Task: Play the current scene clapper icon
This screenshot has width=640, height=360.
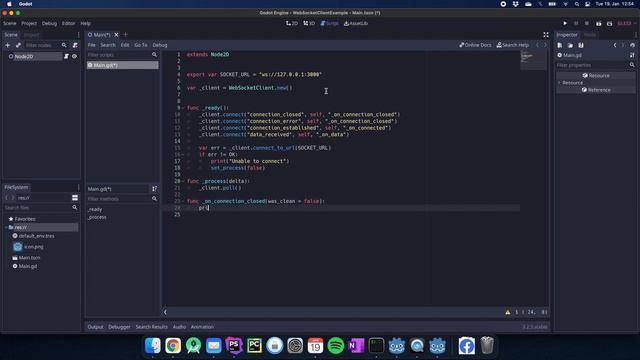Action: pyautogui.click(x=598, y=24)
